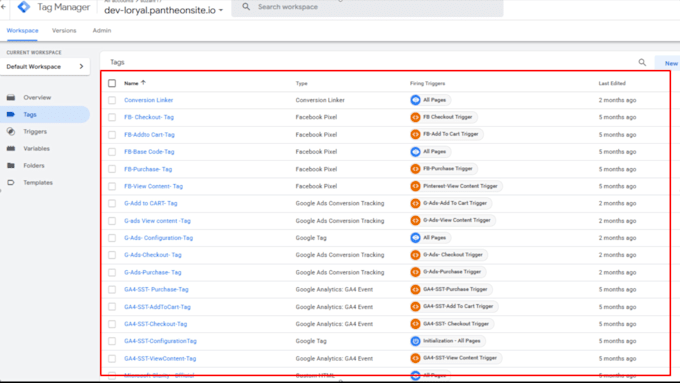The height and width of the screenshot is (383, 680).
Task: Click Initialization - All Pages trigger icon
Action: (415, 341)
